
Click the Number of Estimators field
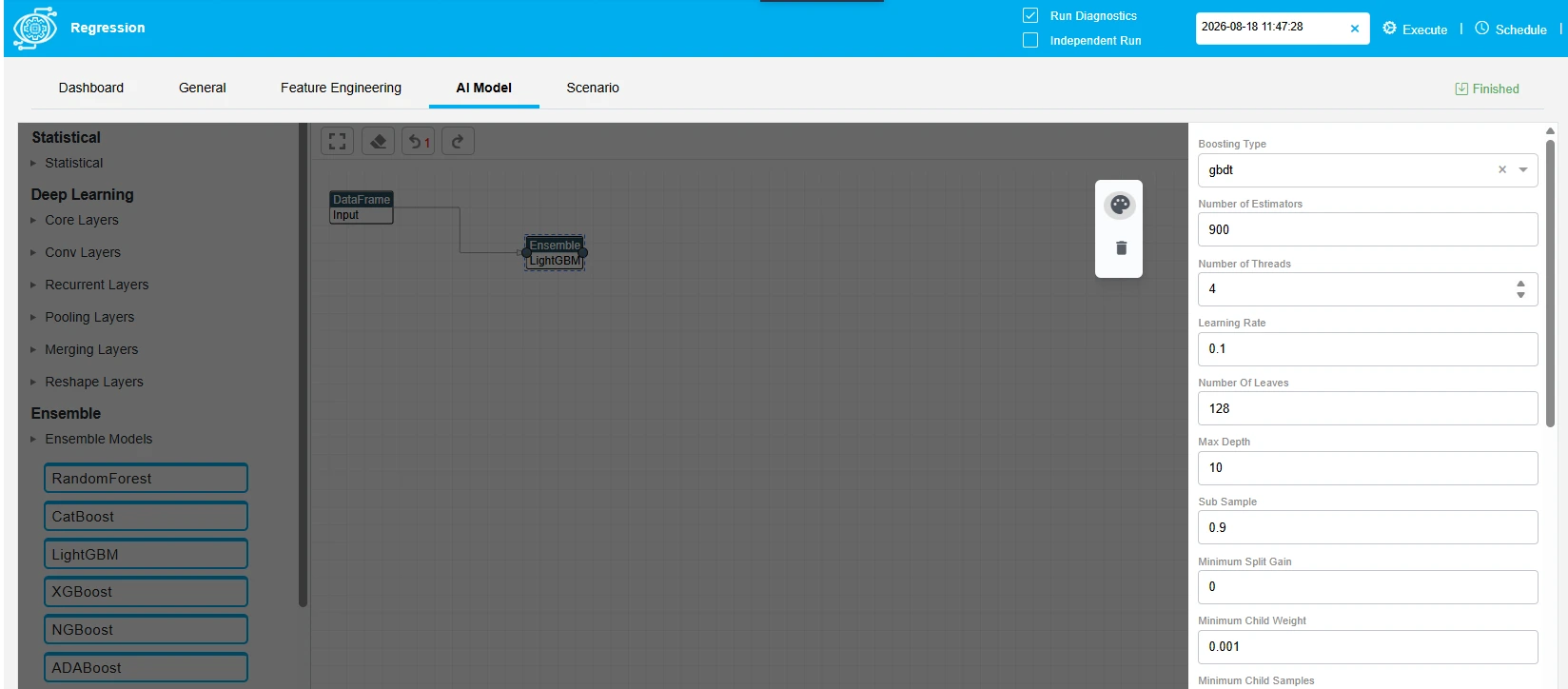1367,229
